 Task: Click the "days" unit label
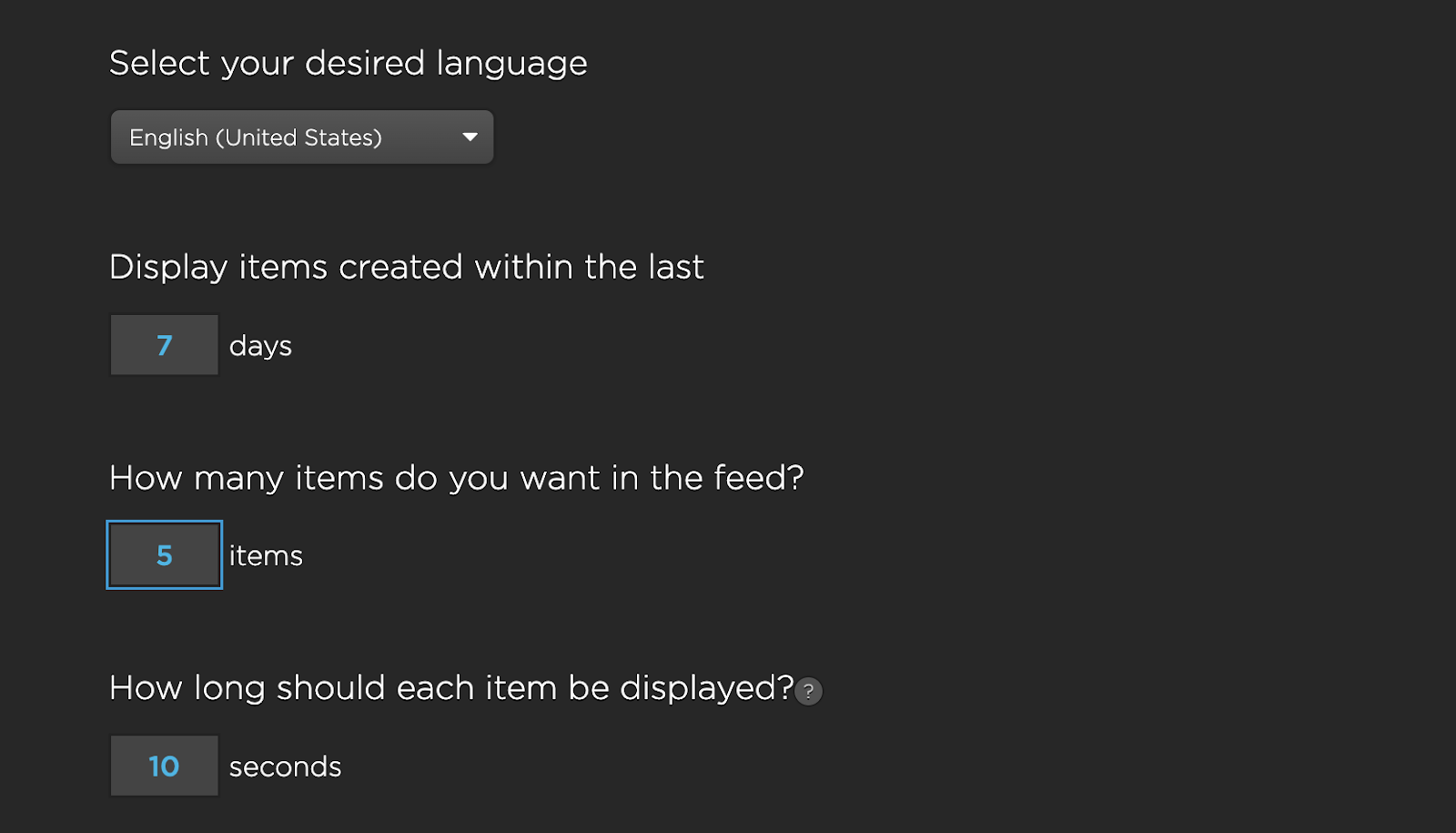pos(260,346)
